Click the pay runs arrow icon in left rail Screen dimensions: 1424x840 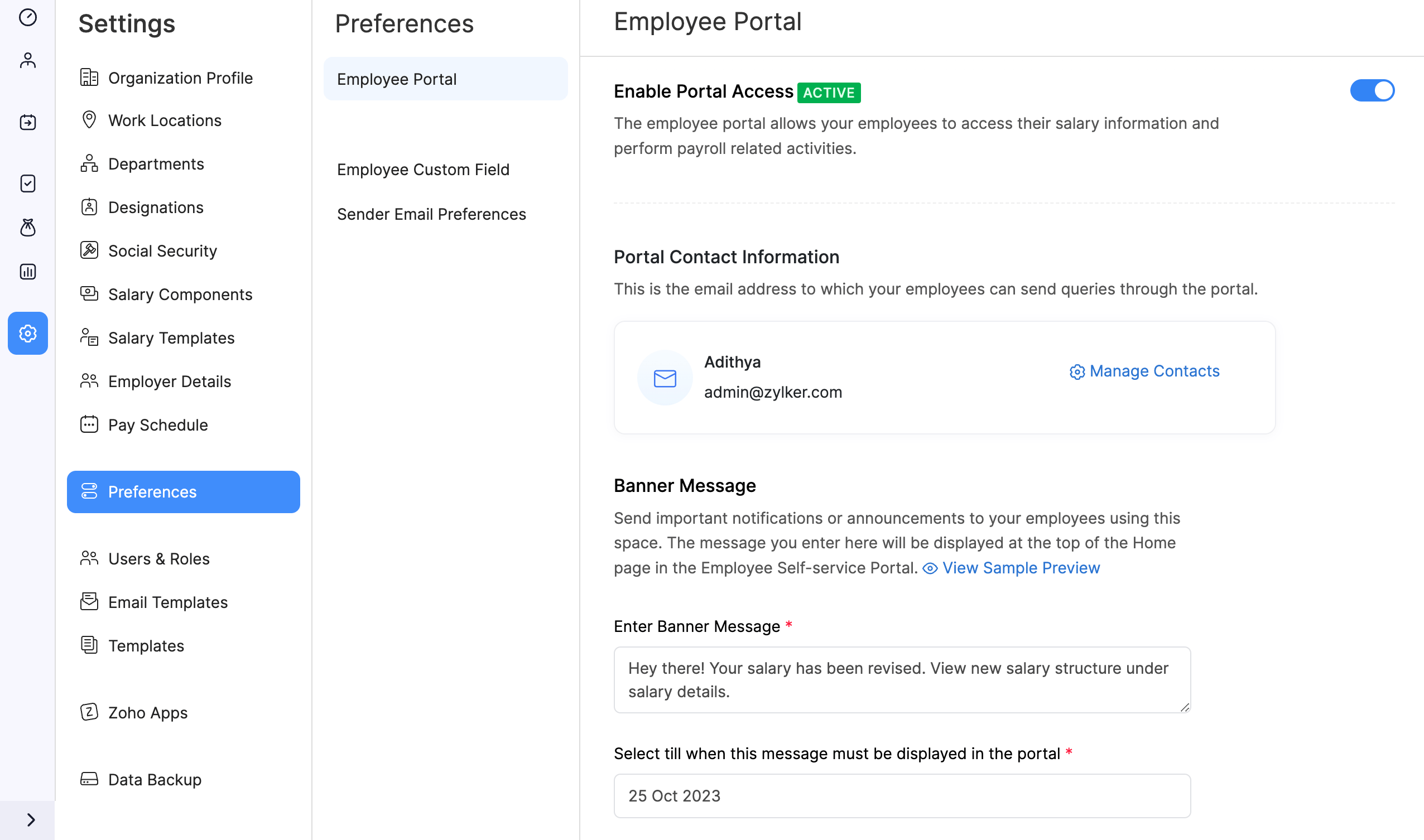pyautogui.click(x=28, y=122)
